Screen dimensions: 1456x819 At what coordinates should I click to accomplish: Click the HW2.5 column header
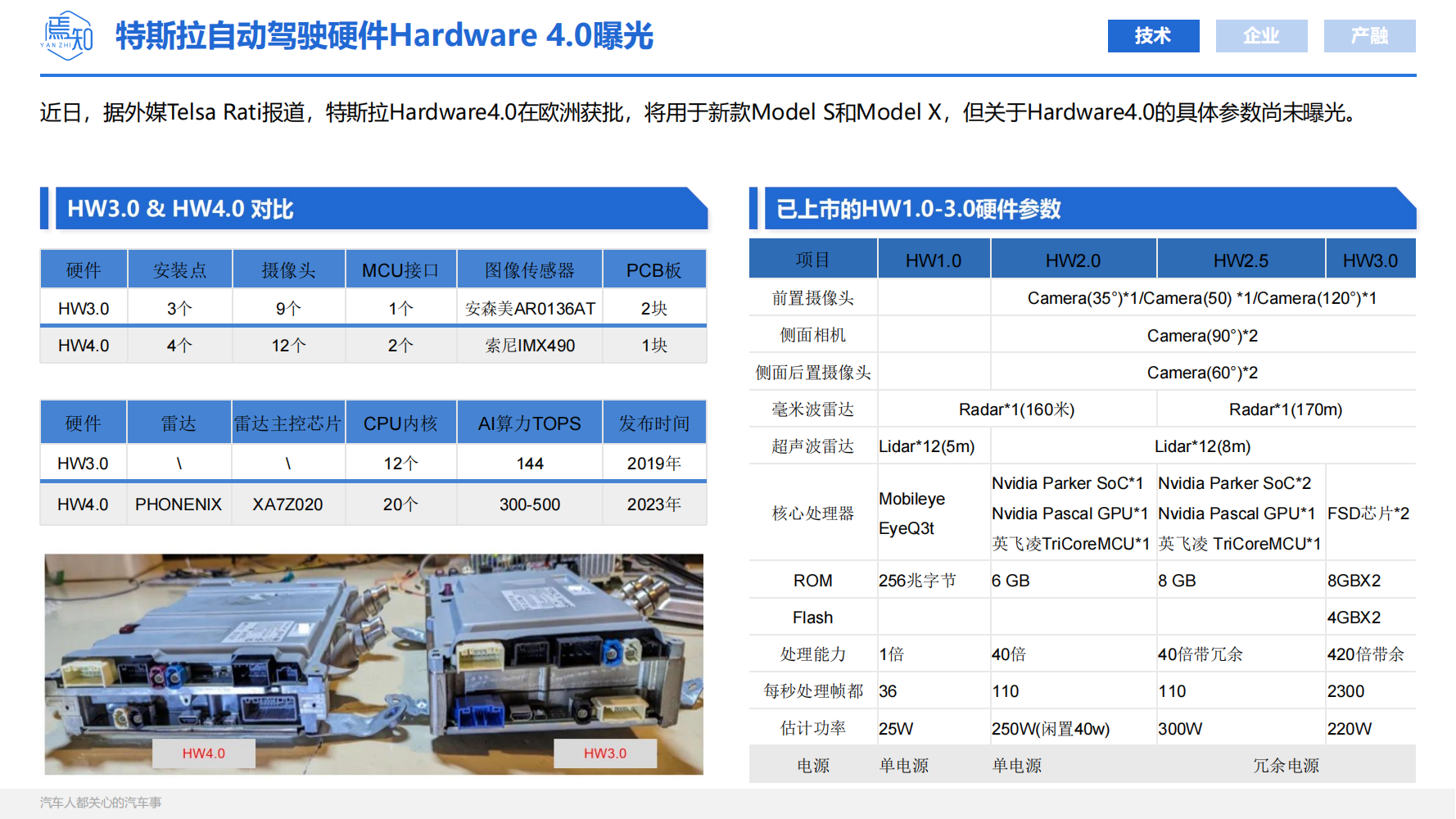(x=1241, y=260)
